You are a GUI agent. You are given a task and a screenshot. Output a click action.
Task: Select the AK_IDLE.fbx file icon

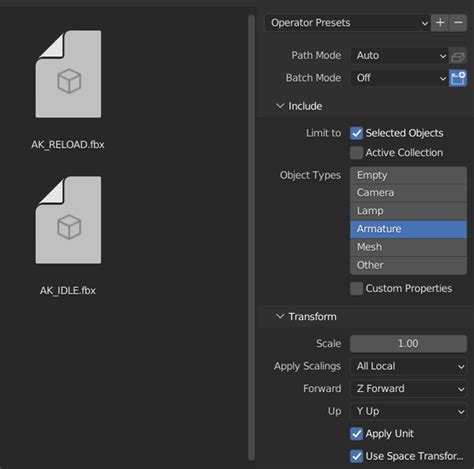[68, 220]
